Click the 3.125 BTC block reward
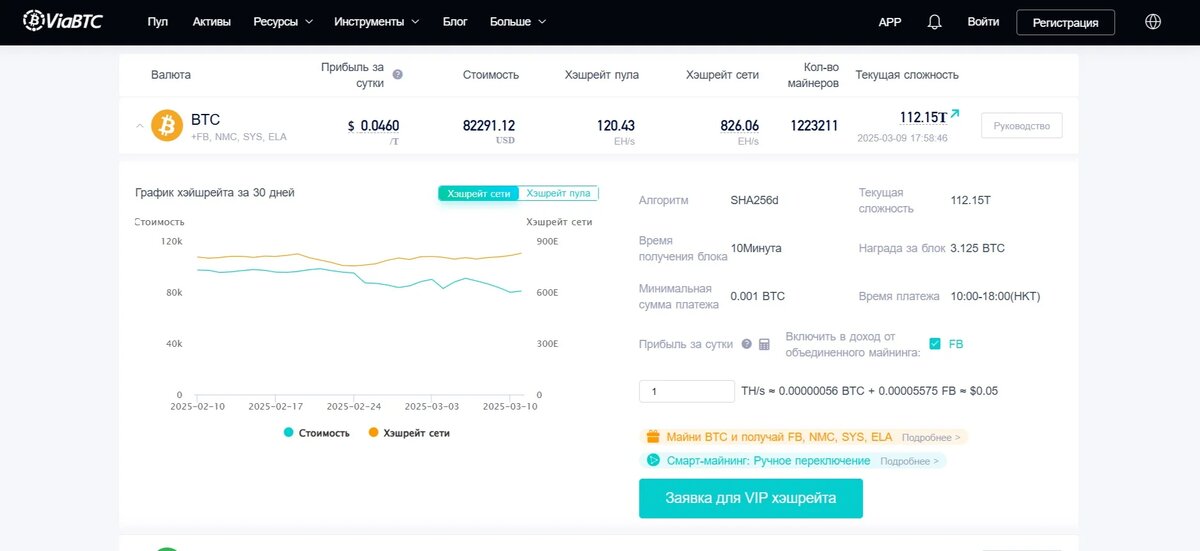The height and width of the screenshot is (551, 1200). 978,248
